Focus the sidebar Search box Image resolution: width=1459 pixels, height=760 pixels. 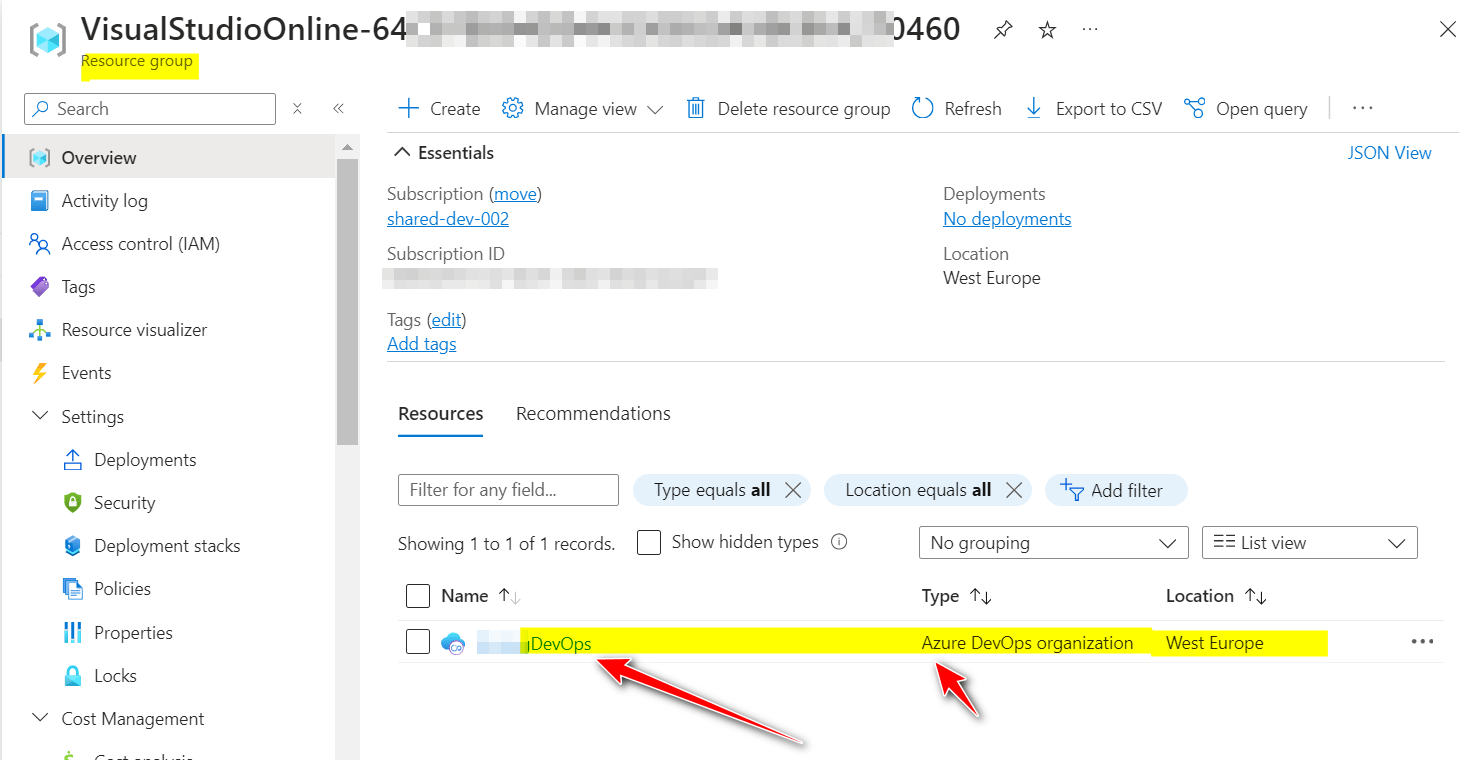click(x=149, y=109)
